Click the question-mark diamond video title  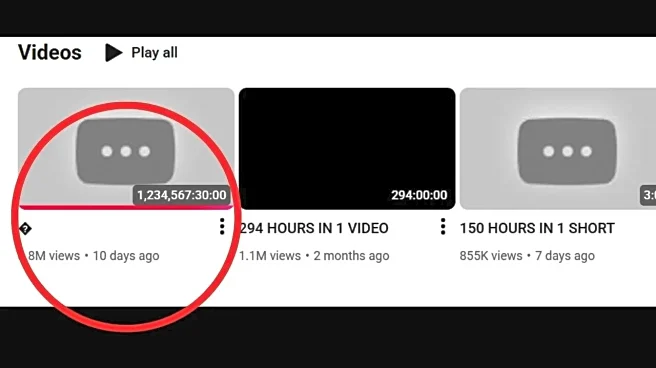(26, 229)
